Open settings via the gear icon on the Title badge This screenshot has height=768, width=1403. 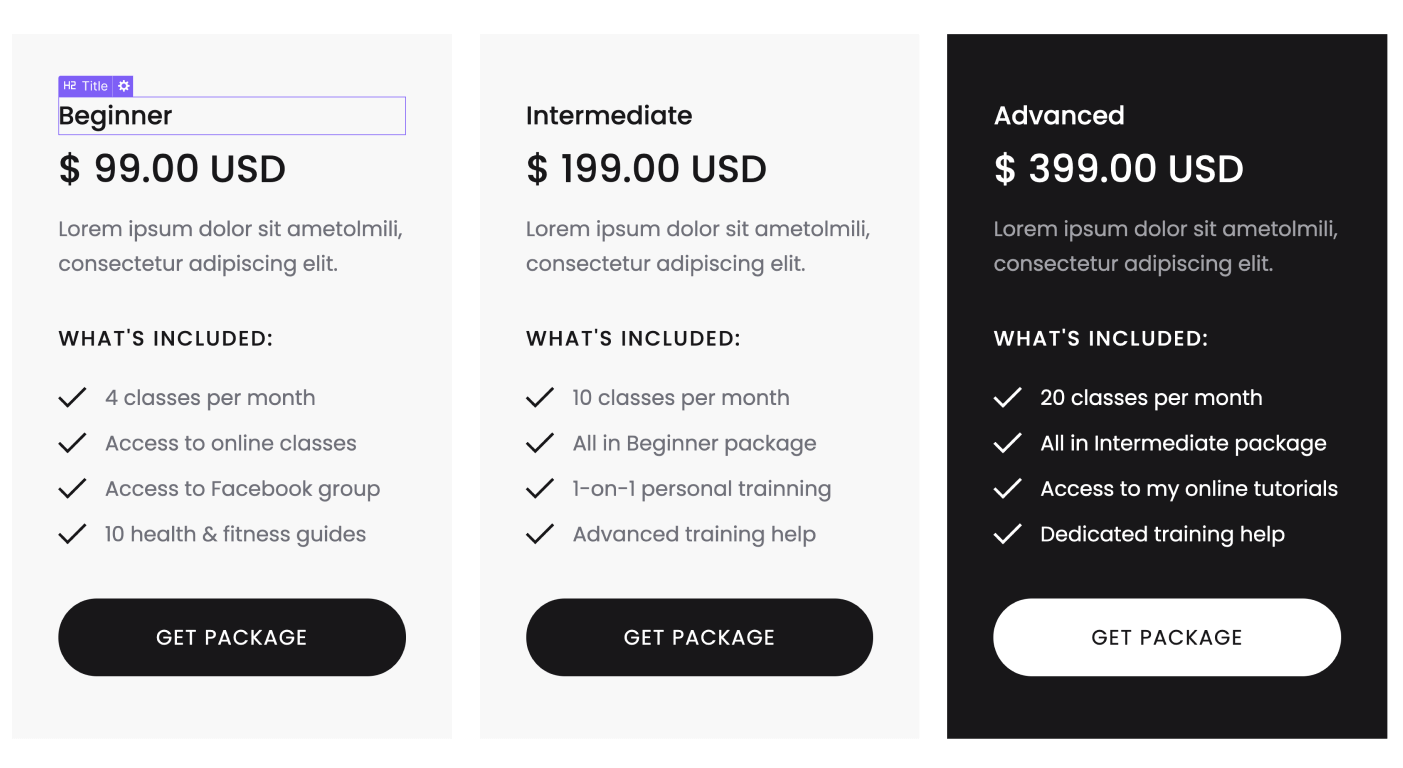124,86
